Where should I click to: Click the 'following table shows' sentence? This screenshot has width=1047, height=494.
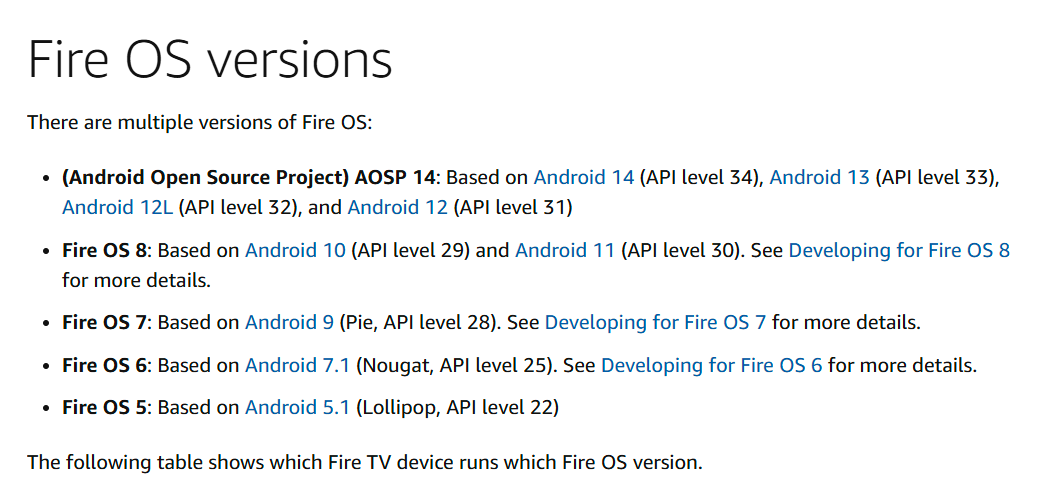365,462
